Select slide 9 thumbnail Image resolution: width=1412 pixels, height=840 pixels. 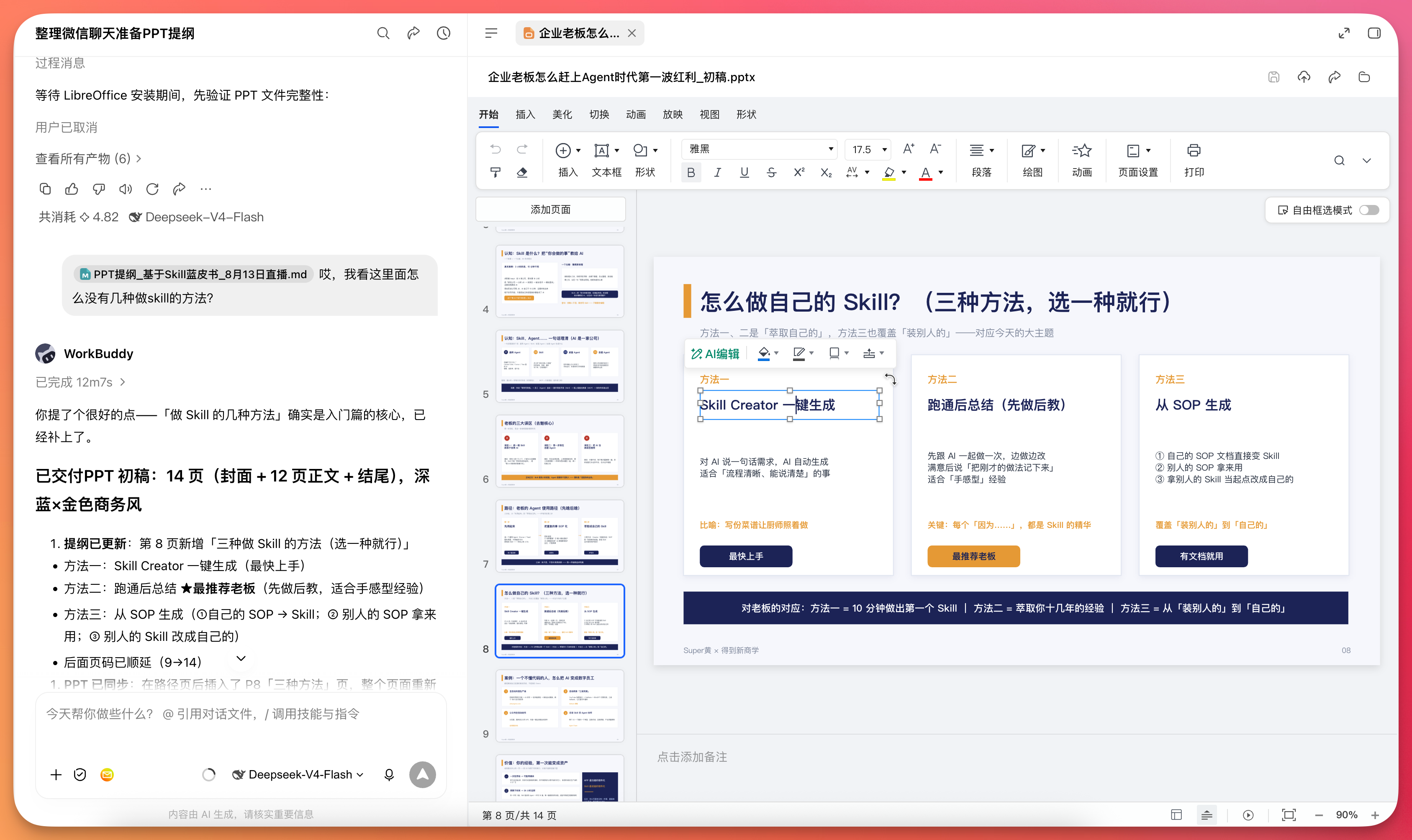pyautogui.click(x=560, y=705)
